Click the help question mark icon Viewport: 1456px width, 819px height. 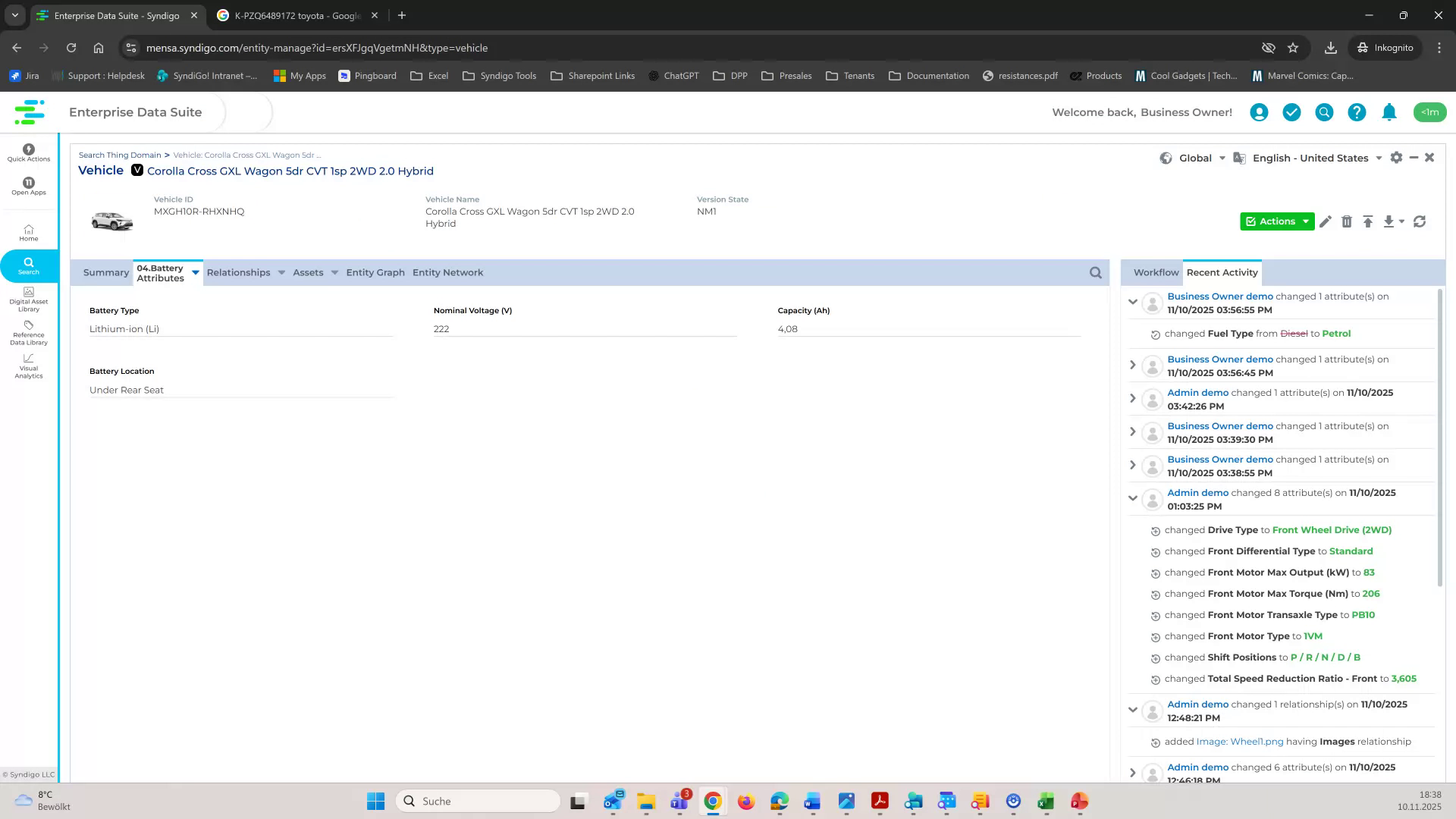[1357, 112]
